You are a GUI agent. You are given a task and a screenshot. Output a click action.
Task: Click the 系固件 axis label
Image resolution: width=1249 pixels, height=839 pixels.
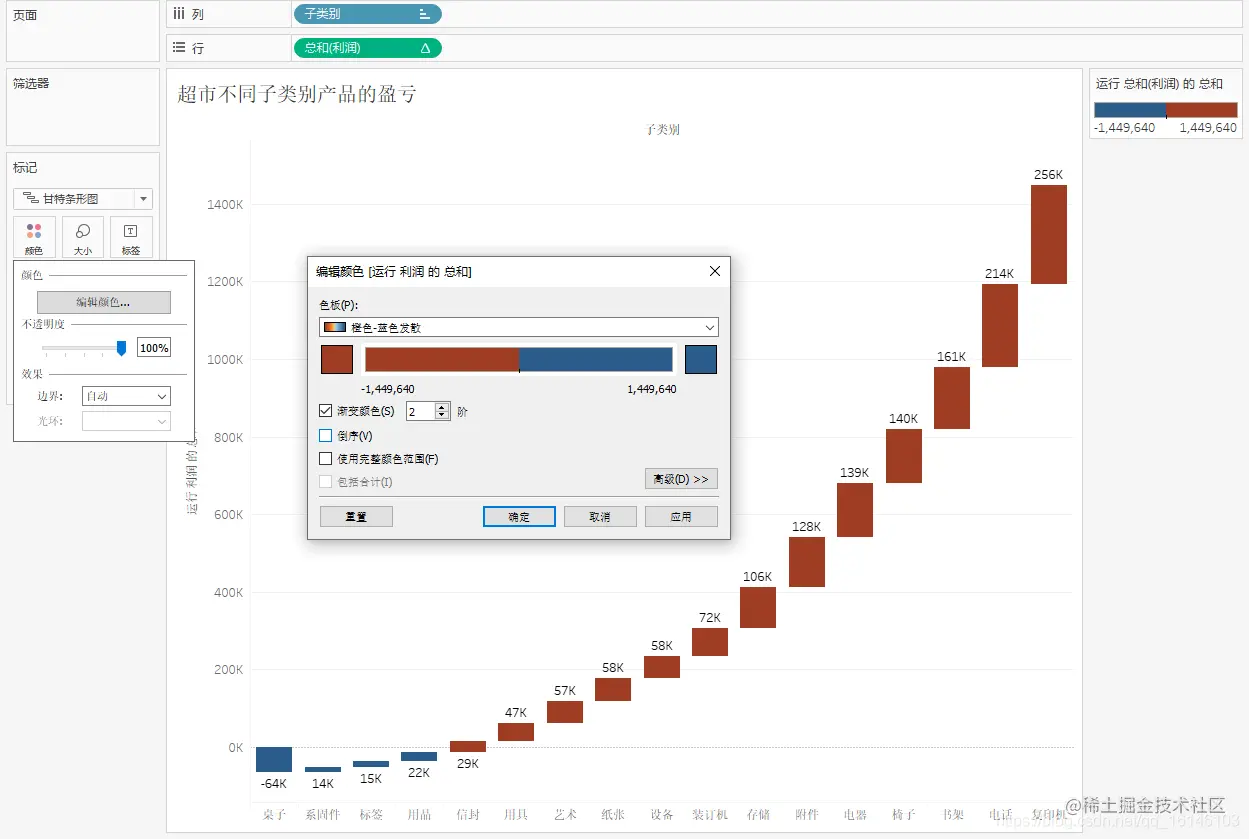322,815
